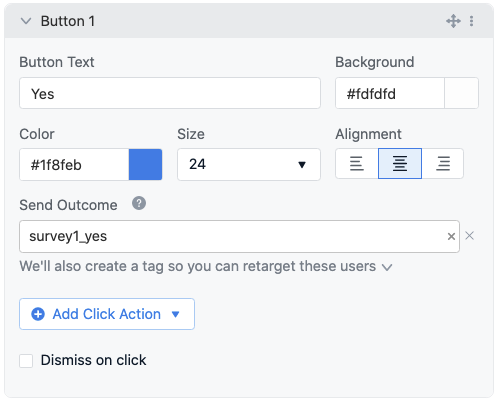Click the Button 1 section title
The image size is (498, 402).
coord(68,21)
